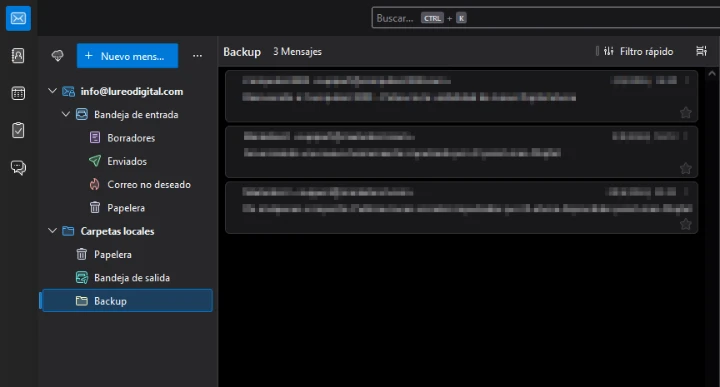Click the info@lureodigital.com account mail icon

(x=68, y=91)
